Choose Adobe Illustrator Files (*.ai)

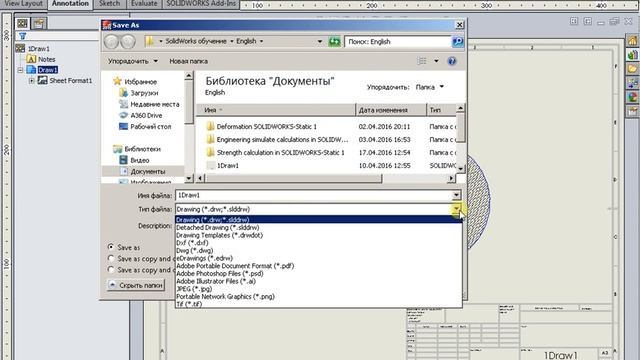[x=318, y=281]
